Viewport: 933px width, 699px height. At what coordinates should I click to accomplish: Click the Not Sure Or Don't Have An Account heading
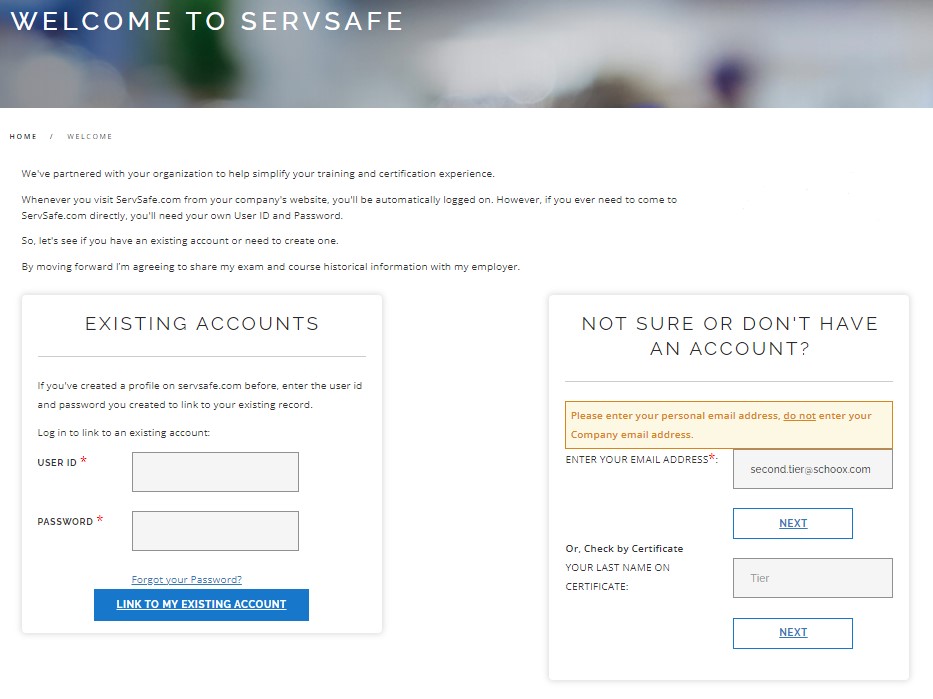click(x=729, y=336)
